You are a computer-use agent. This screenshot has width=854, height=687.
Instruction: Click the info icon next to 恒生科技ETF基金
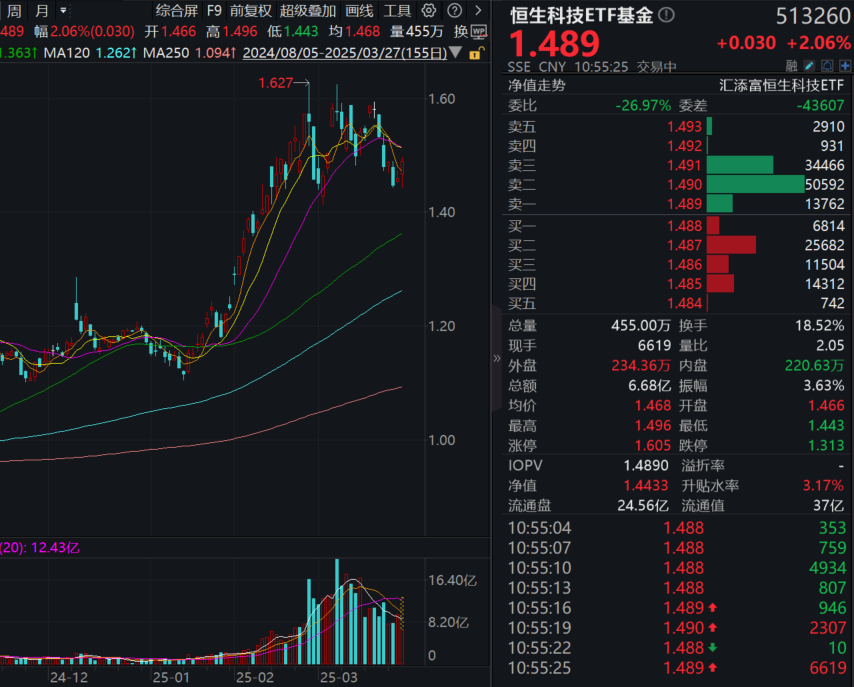[x=665, y=15]
